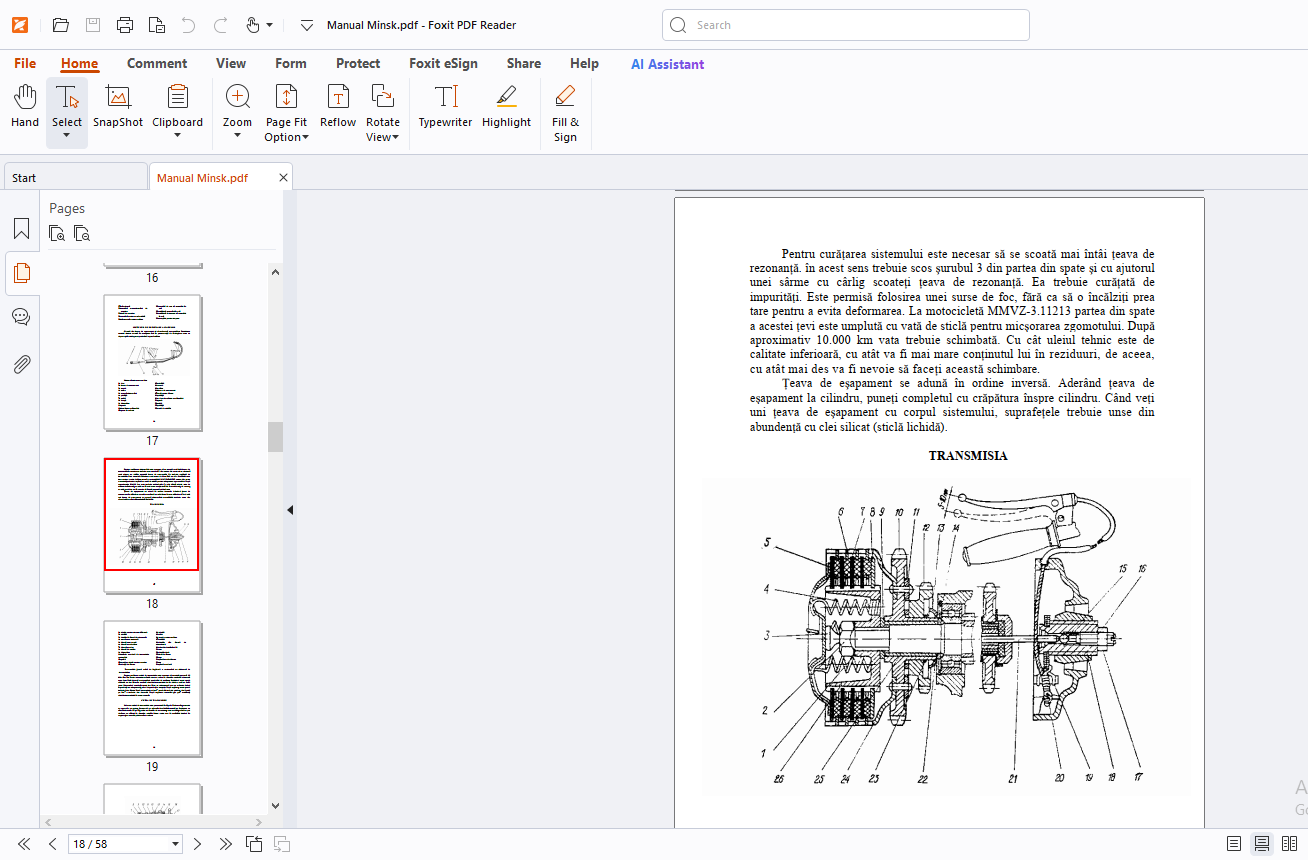
Task: Expand the Page Fit Option dropdown
Action: [305, 137]
